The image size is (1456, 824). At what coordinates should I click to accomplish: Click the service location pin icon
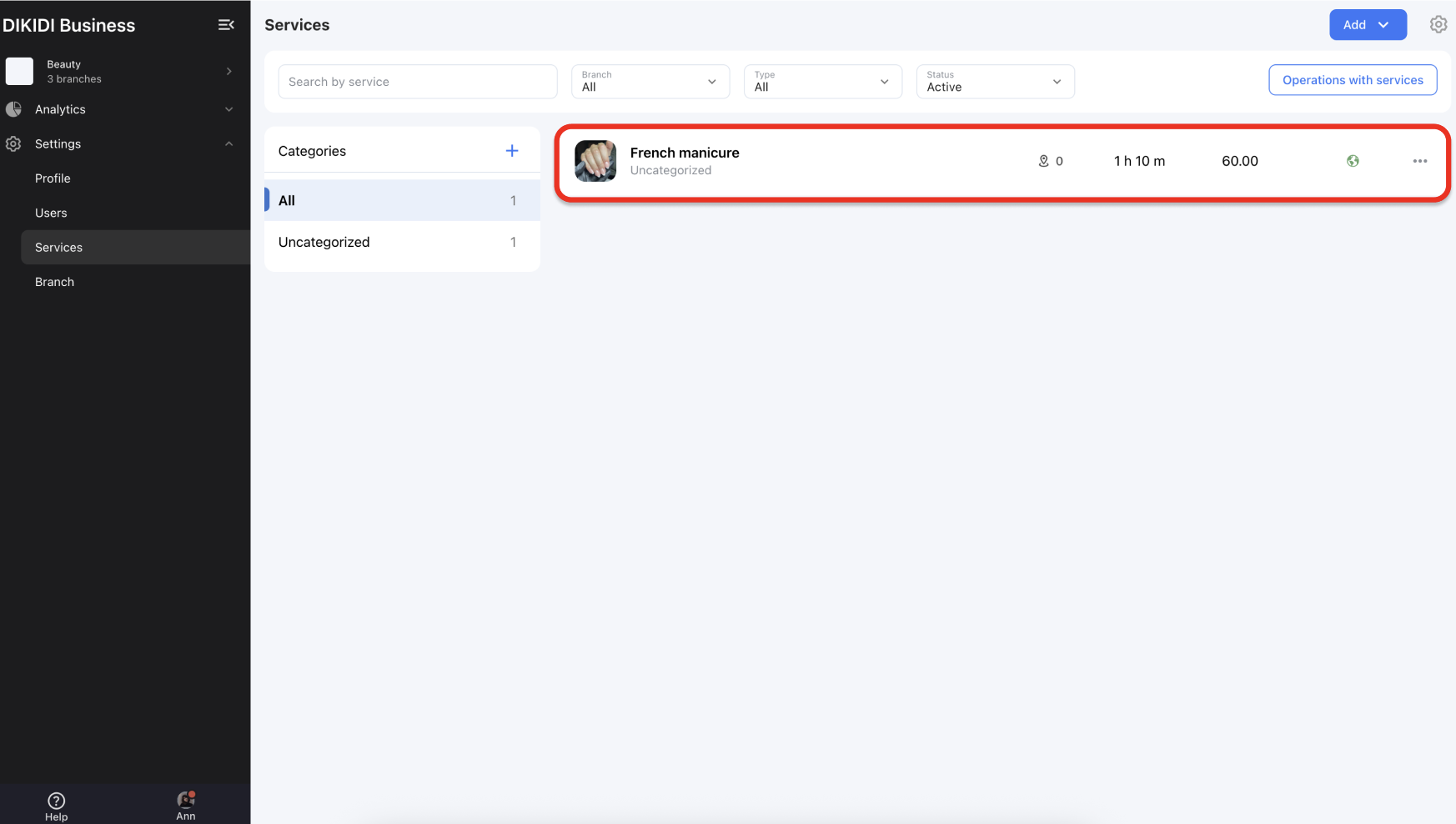coord(1043,161)
